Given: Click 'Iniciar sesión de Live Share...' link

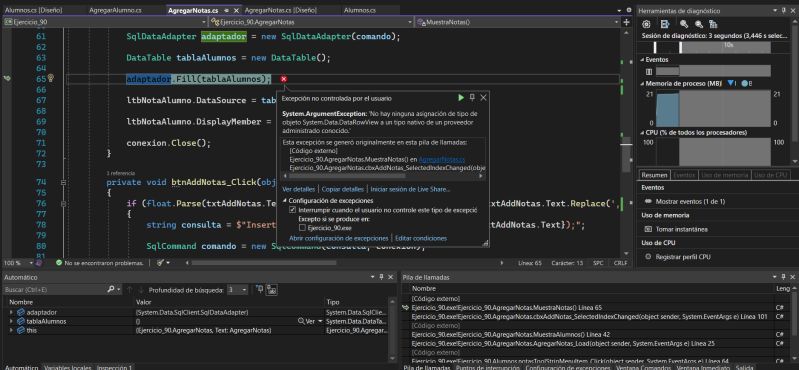Looking at the screenshot, I should coord(410,189).
